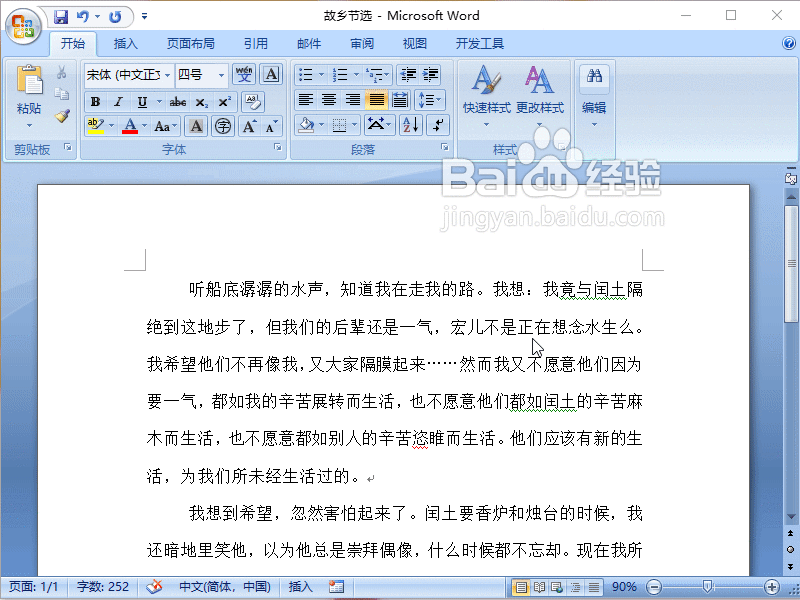Open the 插入 ribbon tab
Image resolution: width=800 pixels, height=600 pixels.
[x=126, y=43]
